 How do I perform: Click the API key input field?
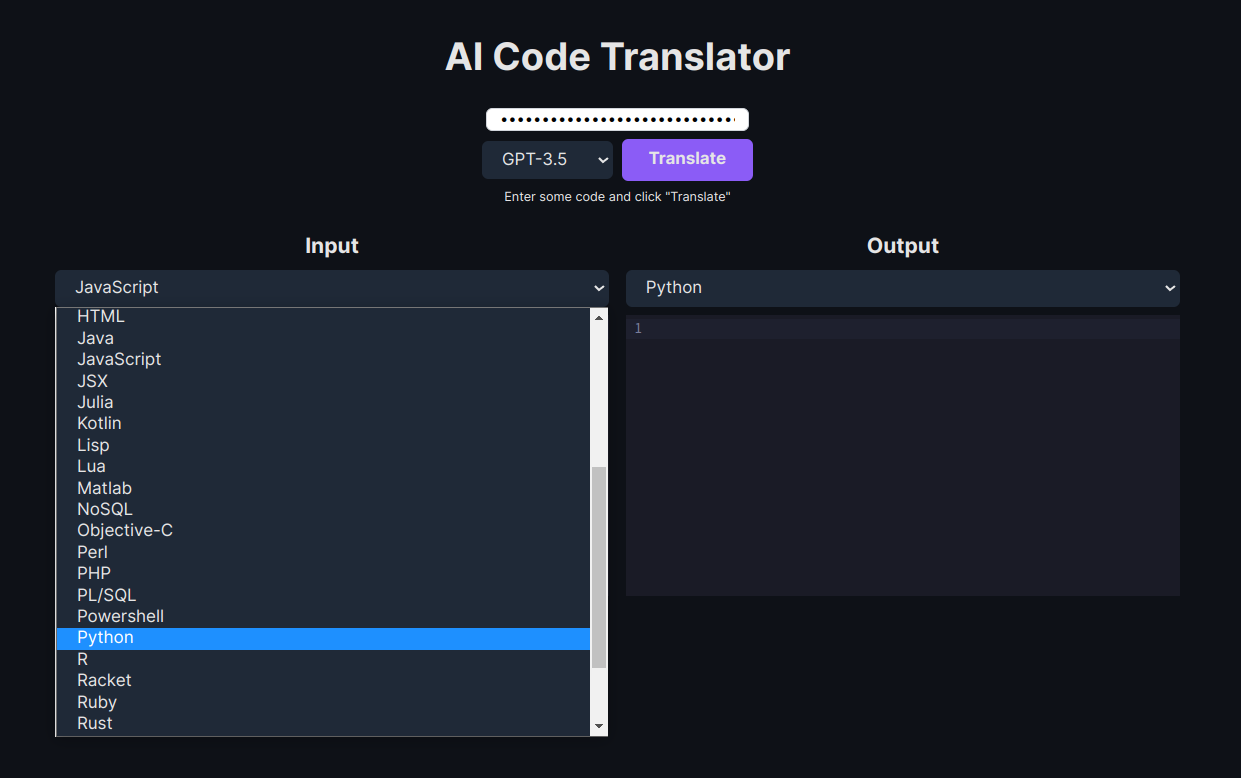click(617, 118)
